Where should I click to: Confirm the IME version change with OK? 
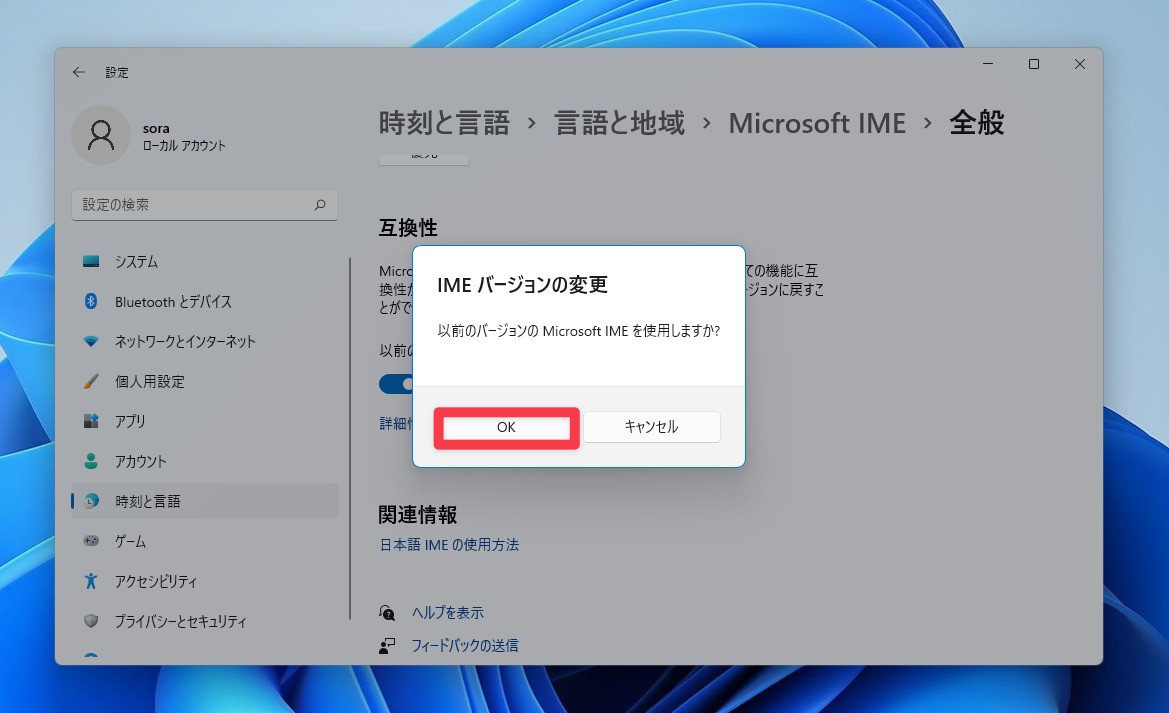[505, 427]
